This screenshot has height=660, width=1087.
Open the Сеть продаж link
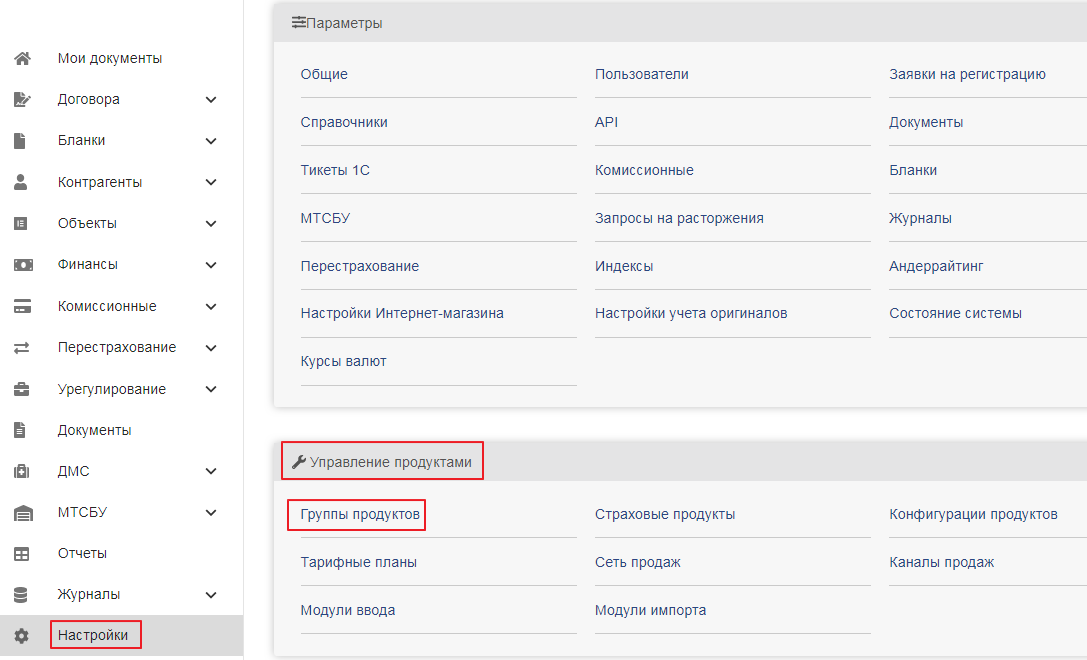tap(637, 562)
